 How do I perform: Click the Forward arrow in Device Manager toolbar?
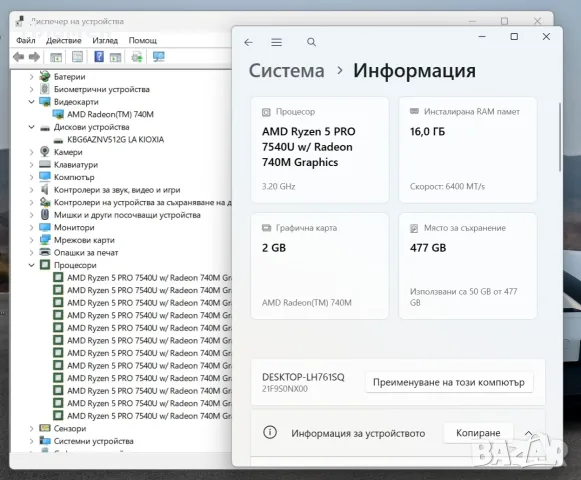click(34, 57)
